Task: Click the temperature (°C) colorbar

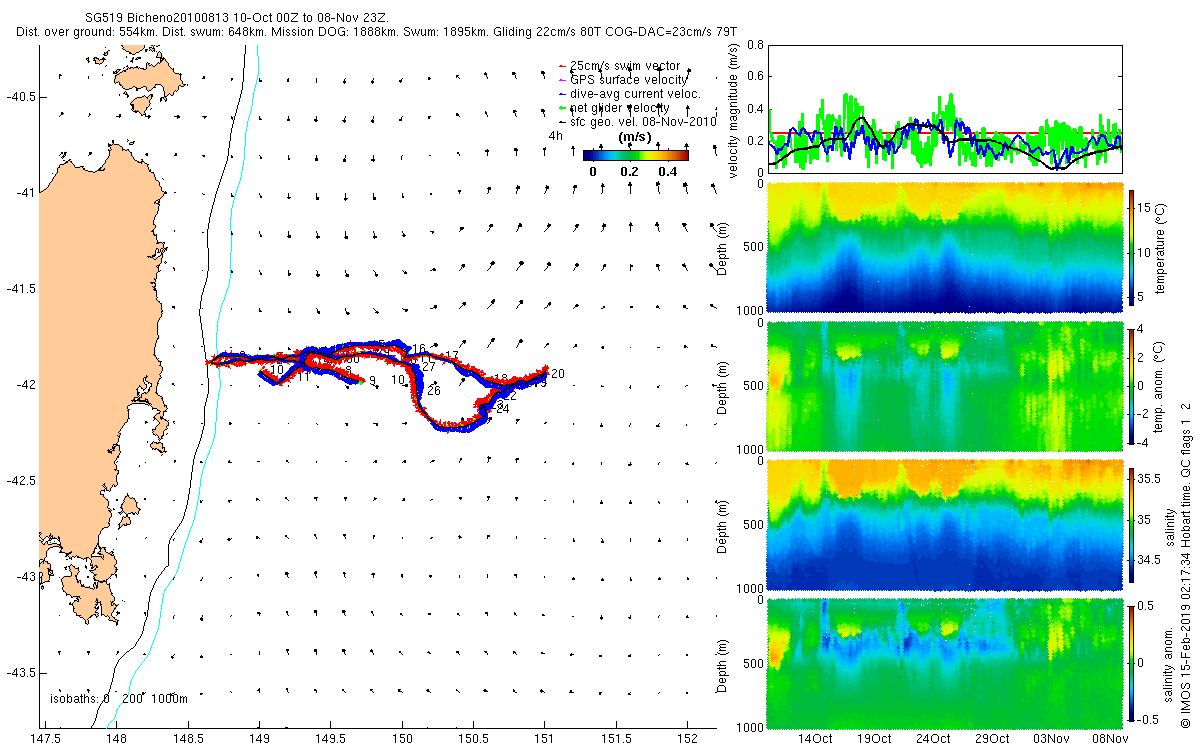Action: pyautogui.click(x=1134, y=249)
